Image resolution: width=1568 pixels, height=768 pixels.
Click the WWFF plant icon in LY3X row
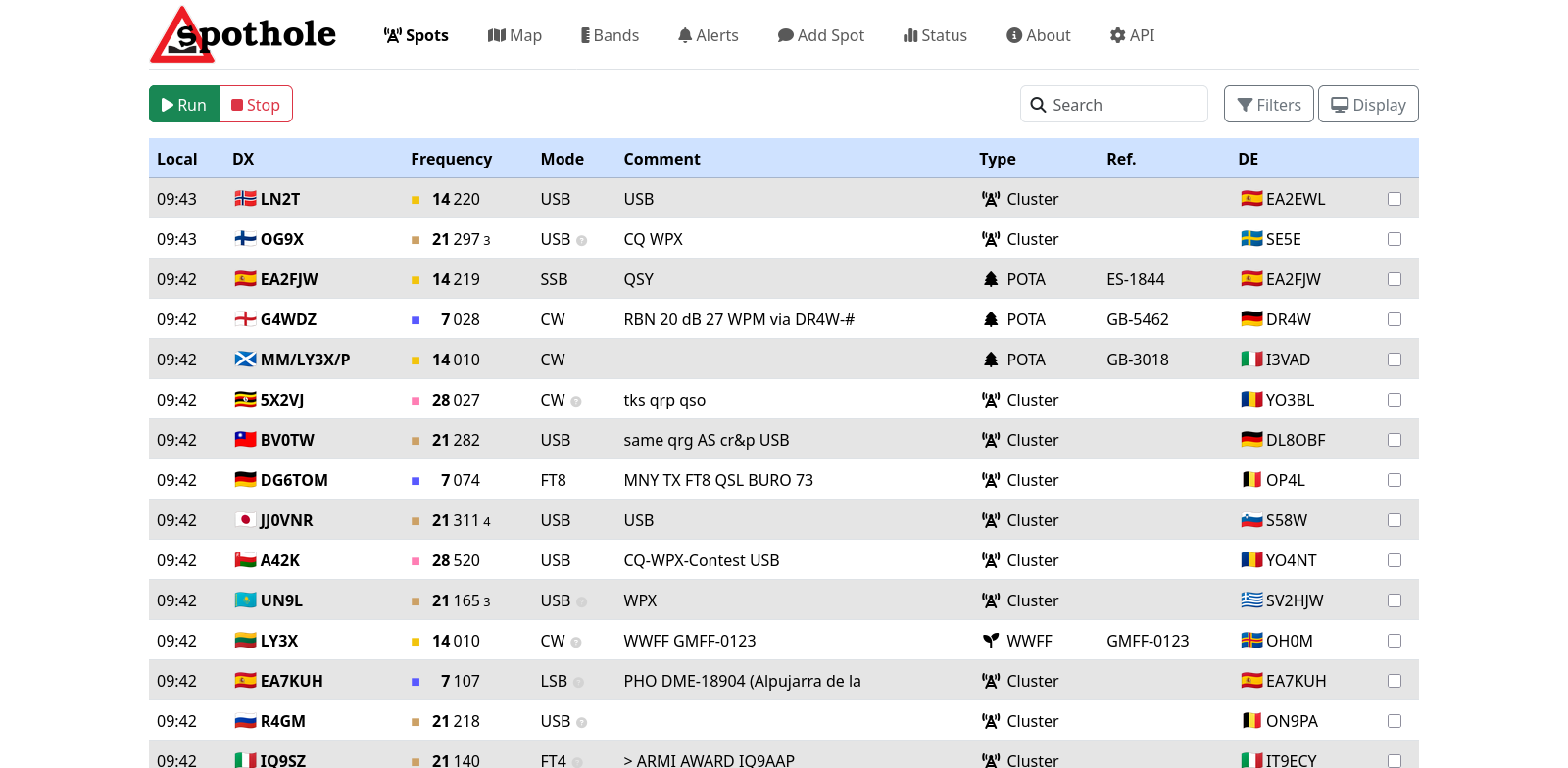click(x=991, y=641)
